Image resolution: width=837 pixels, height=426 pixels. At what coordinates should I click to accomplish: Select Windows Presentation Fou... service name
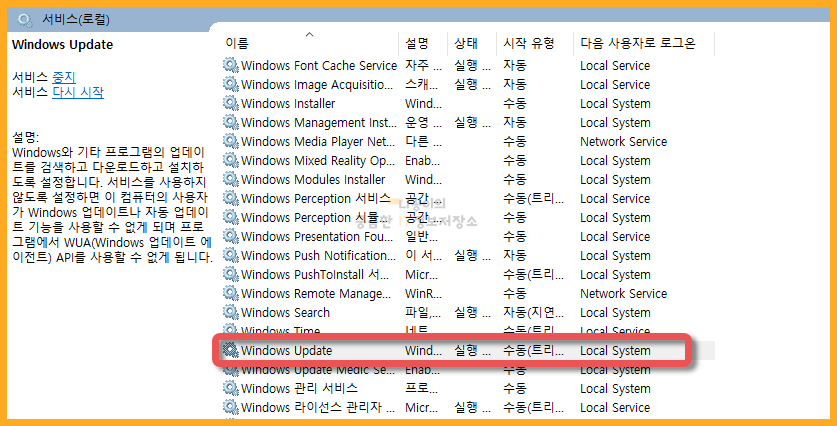317,236
